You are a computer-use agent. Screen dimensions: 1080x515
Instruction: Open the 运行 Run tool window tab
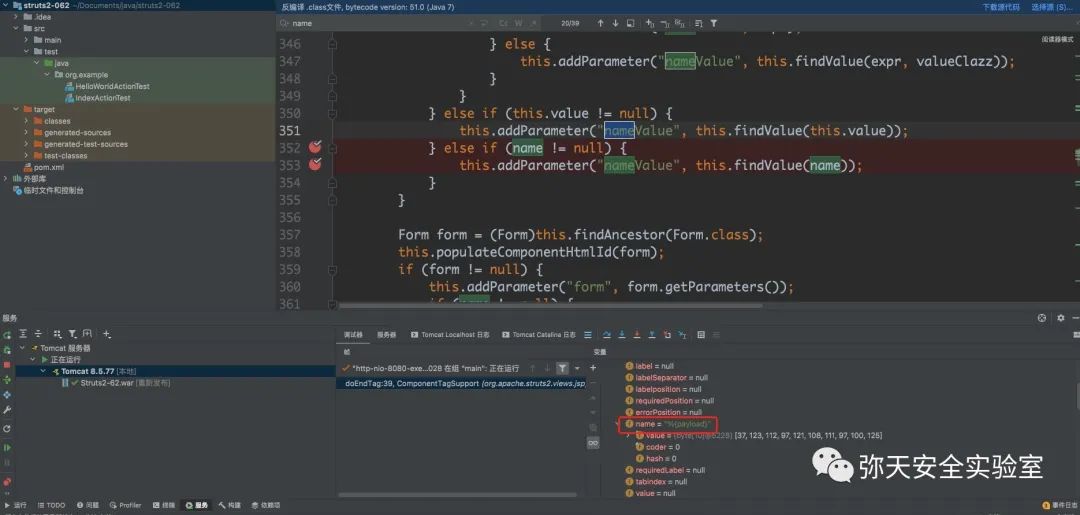coord(15,505)
